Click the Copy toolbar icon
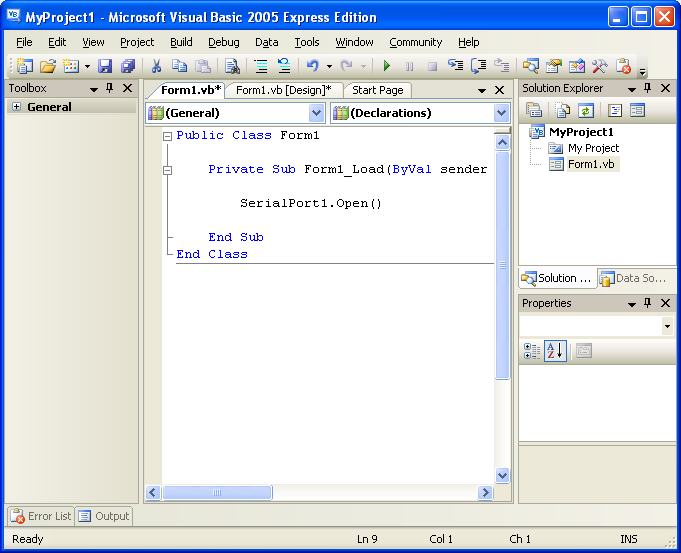The height and width of the screenshot is (553, 681). click(x=179, y=66)
